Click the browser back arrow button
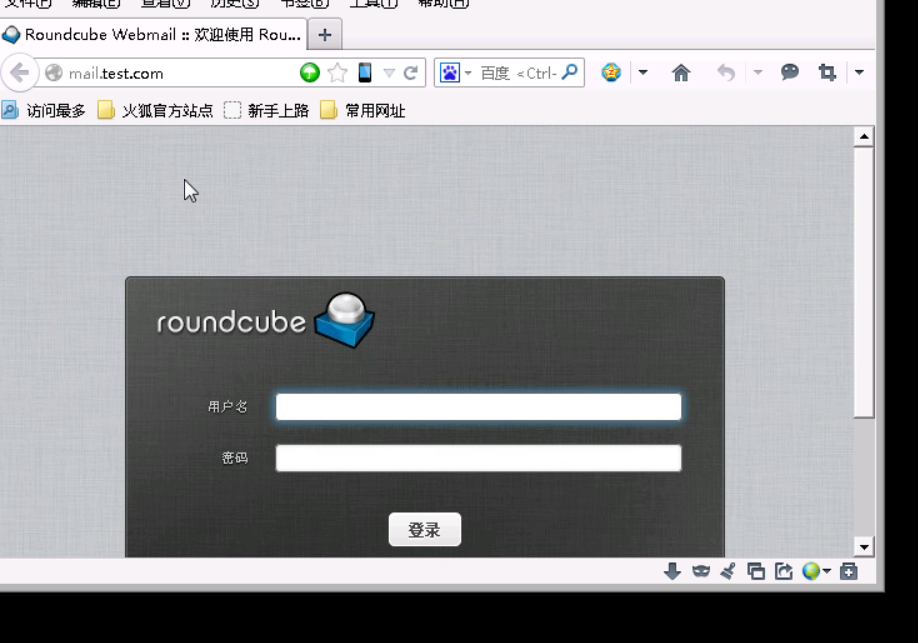The image size is (918, 643). (19, 73)
